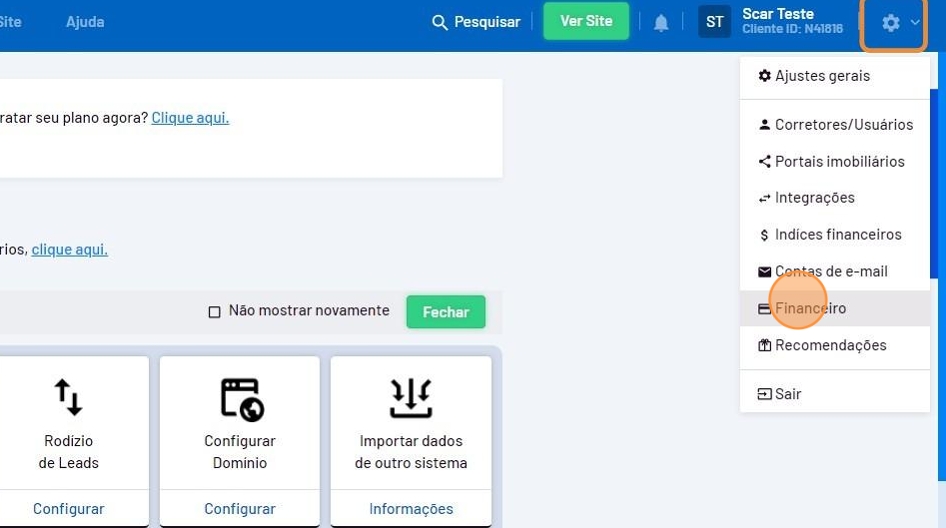Open Recomendações menu entry
This screenshot has height=528, width=946.
tap(829, 346)
